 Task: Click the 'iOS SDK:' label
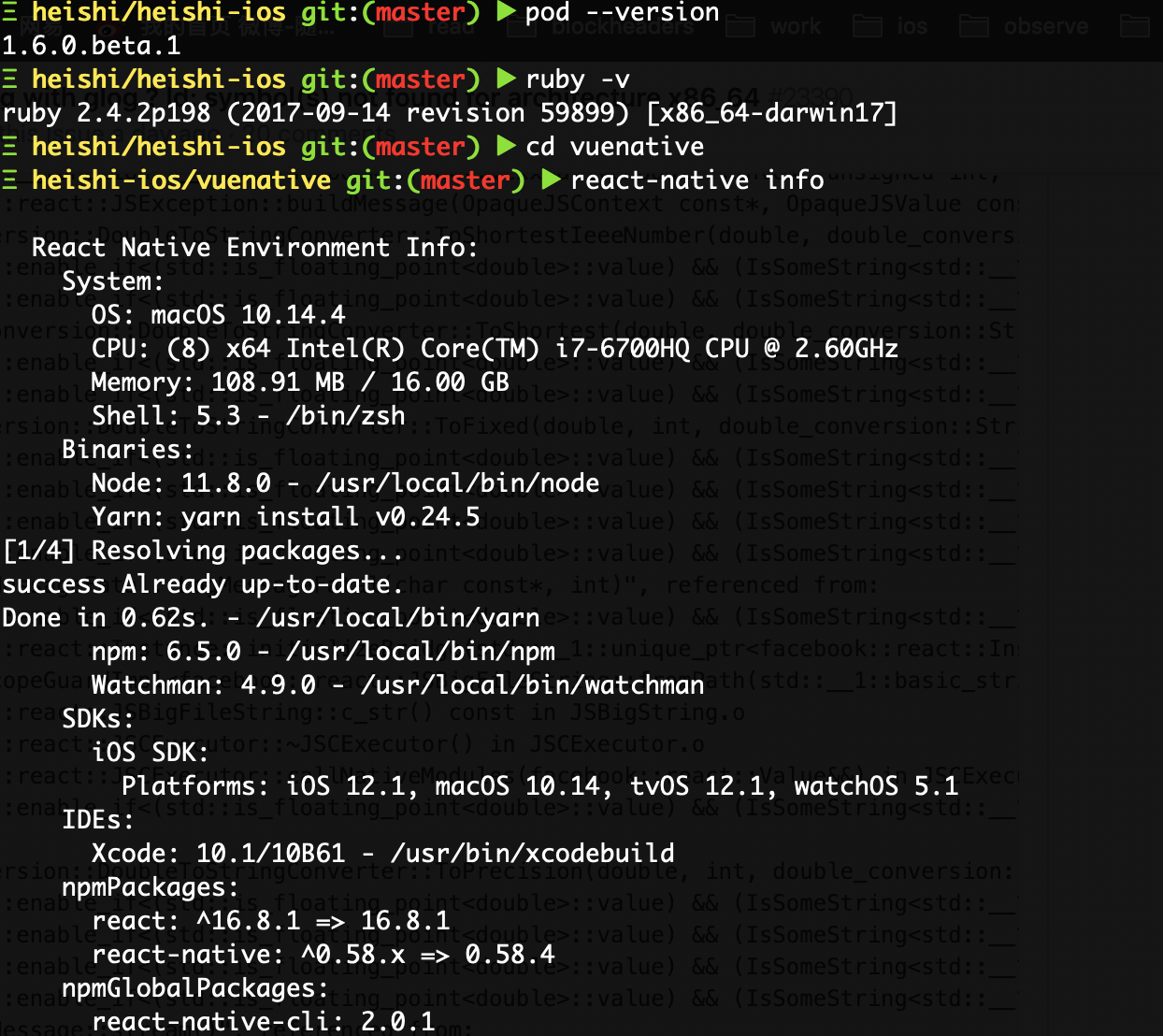[151, 753]
